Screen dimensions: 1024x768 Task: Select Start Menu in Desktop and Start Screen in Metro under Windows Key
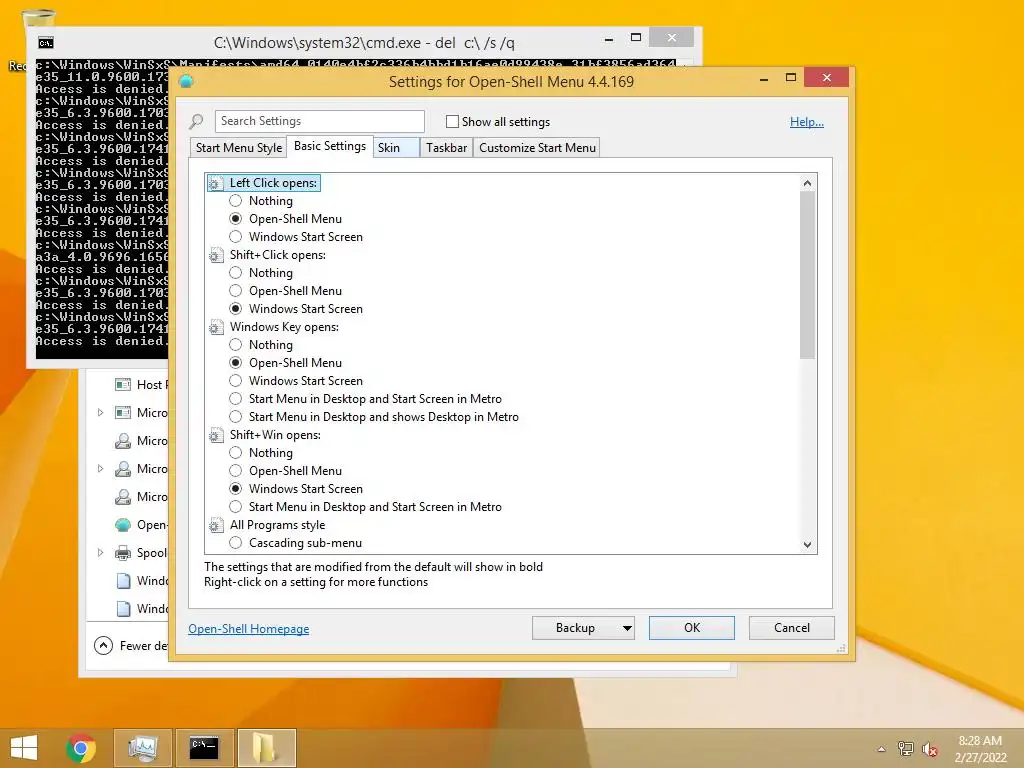pos(236,399)
